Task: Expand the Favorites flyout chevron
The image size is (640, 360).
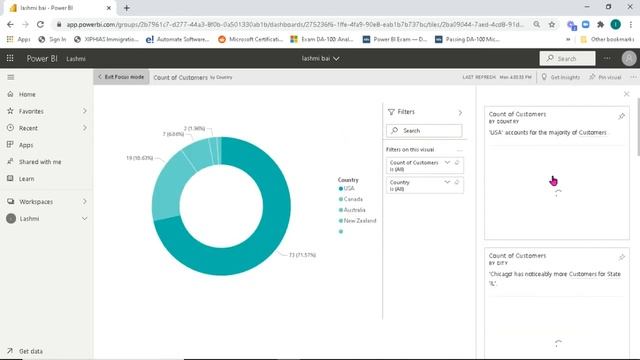Action: (x=84, y=111)
